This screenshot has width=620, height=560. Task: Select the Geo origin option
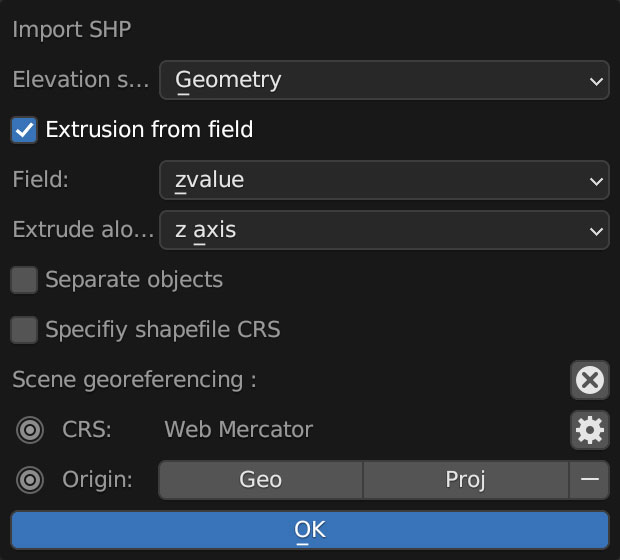260,480
